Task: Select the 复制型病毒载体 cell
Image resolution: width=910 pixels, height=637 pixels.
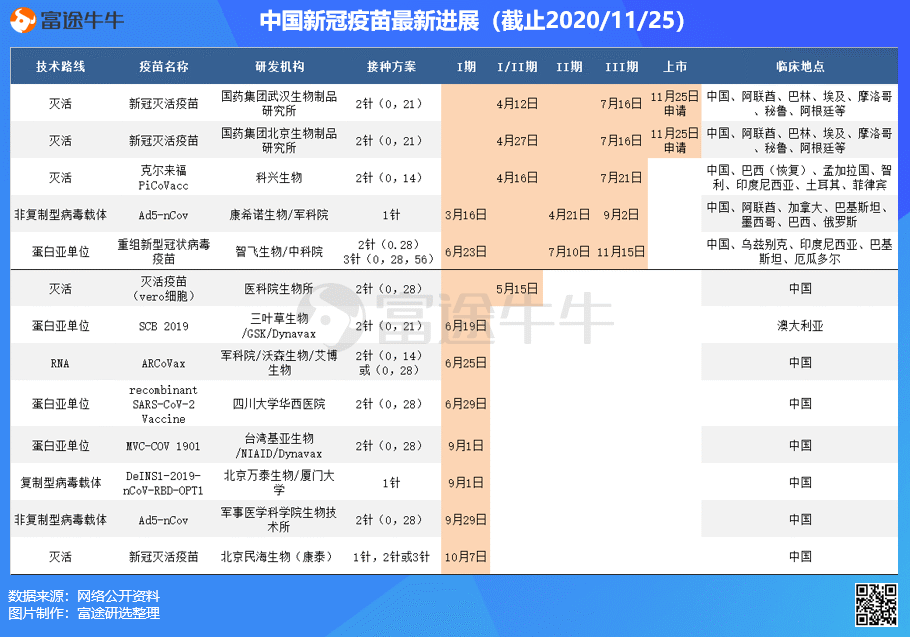Action: pyautogui.click(x=60, y=483)
